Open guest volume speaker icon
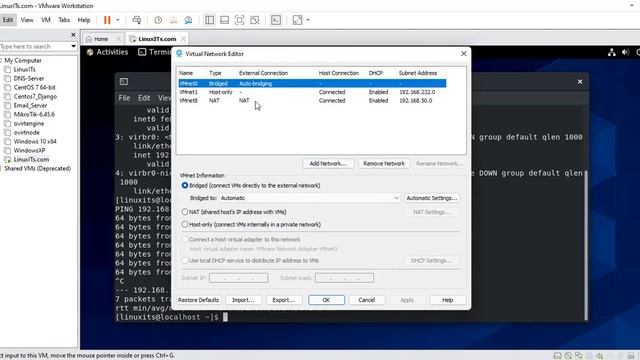 click(625, 52)
